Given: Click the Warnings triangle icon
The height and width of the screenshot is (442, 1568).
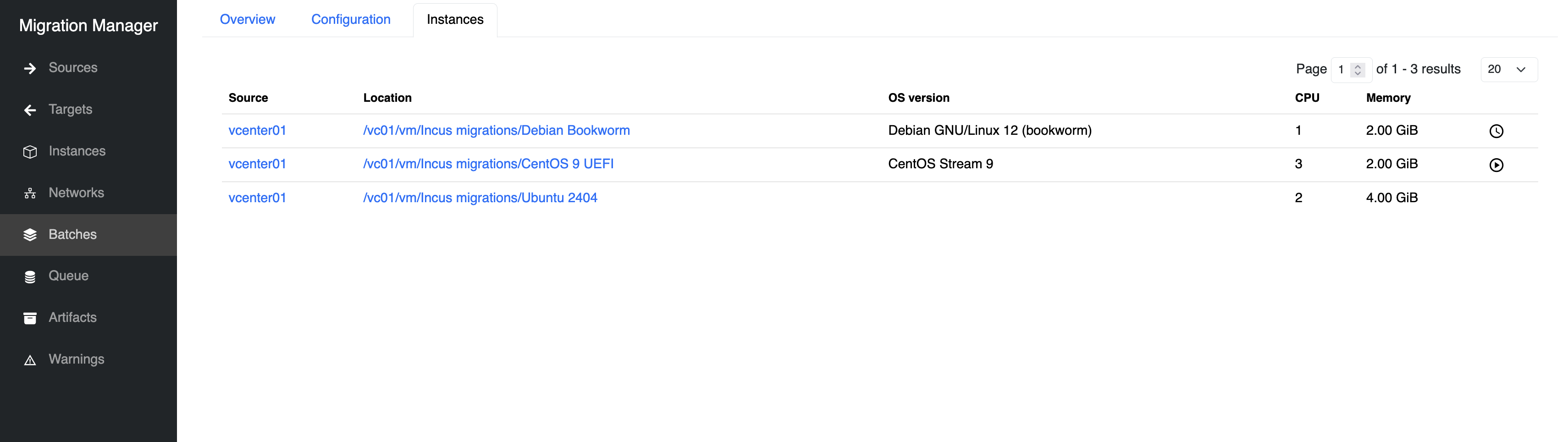Looking at the screenshot, I should [x=30, y=360].
